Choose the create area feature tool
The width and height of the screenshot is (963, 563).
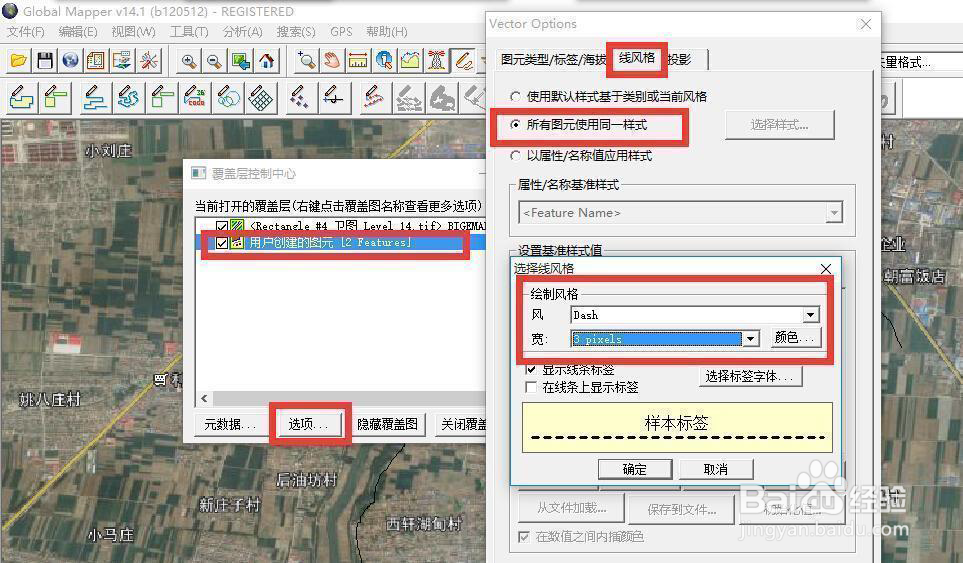pyautogui.click(x=21, y=98)
